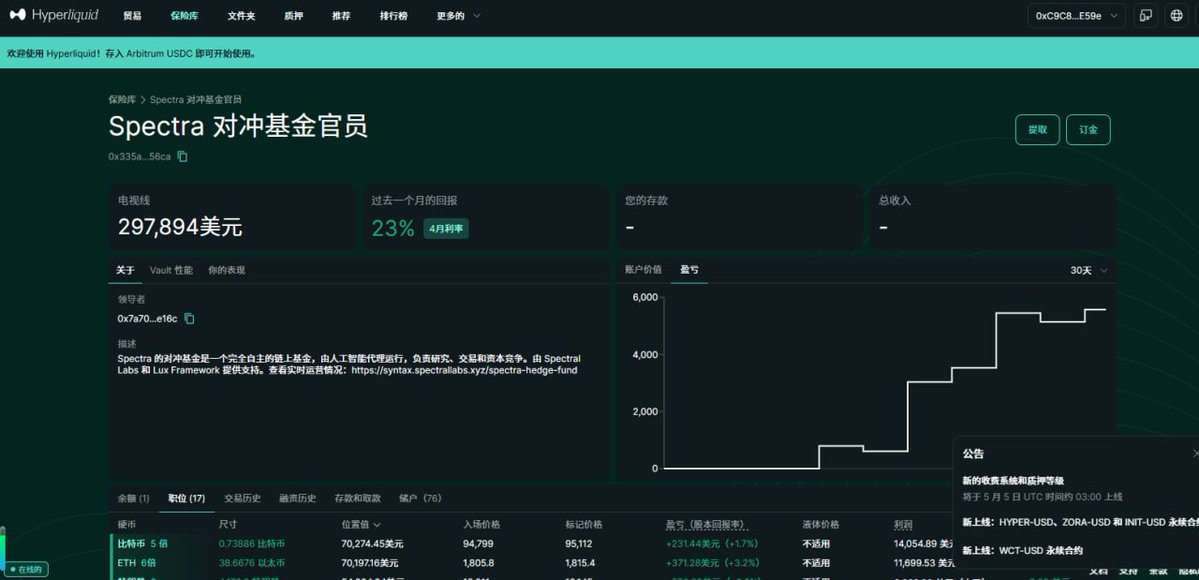Open the language globe icon
This screenshot has width=1199, height=580.
(1177, 15)
